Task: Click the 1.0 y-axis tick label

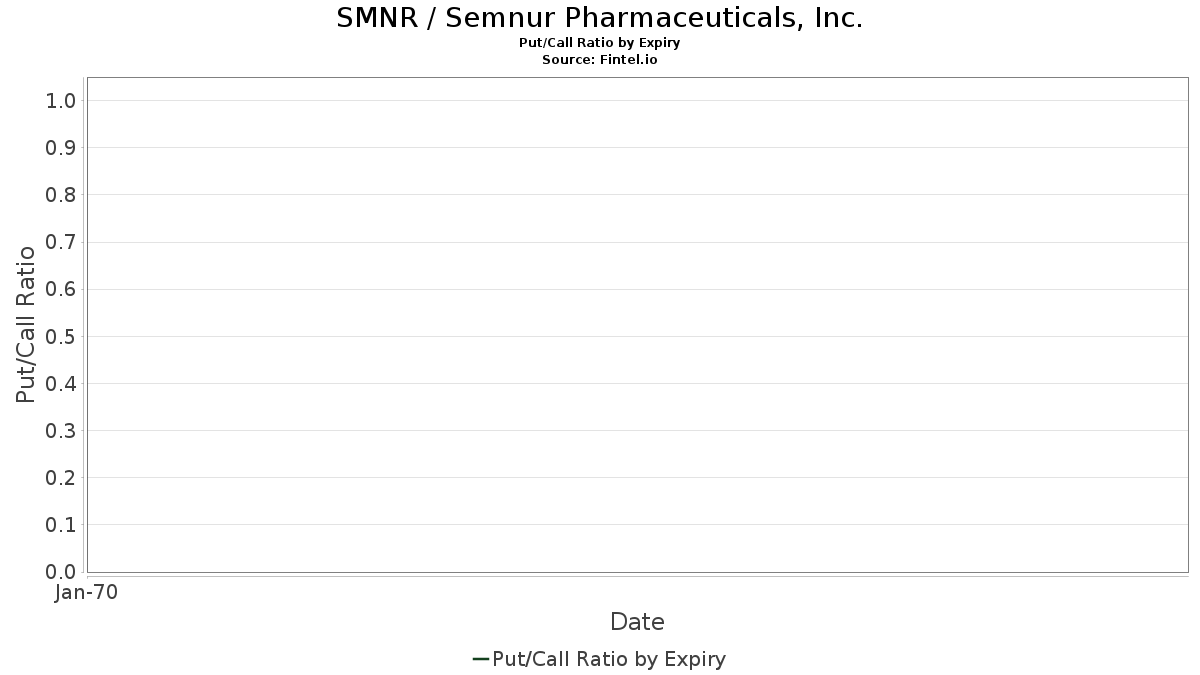Action: (61, 101)
